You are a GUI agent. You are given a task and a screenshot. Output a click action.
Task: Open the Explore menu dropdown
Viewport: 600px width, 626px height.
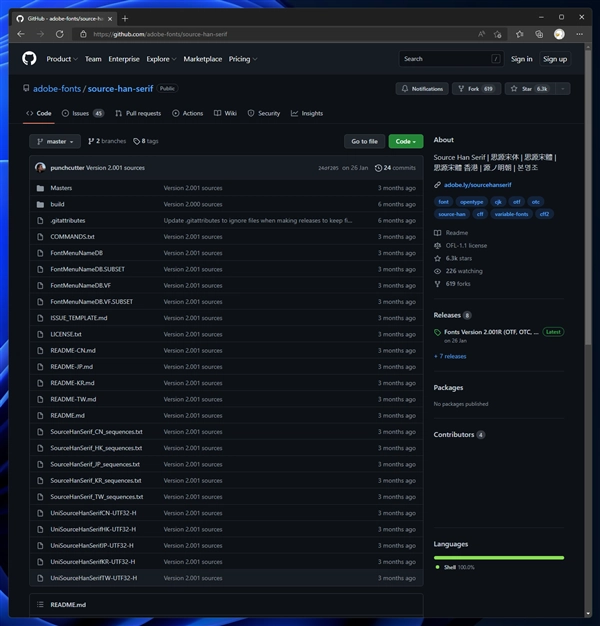[x=161, y=59]
